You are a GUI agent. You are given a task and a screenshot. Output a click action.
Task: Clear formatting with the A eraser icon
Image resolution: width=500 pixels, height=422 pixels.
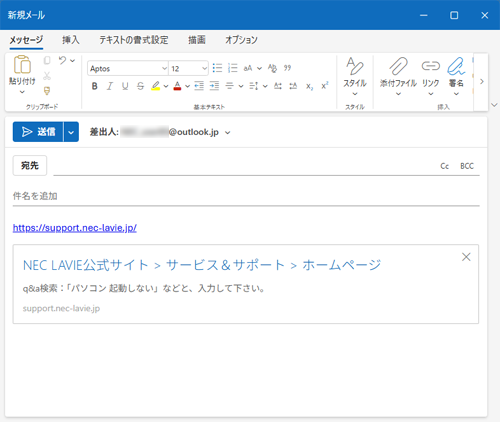click(272, 68)
